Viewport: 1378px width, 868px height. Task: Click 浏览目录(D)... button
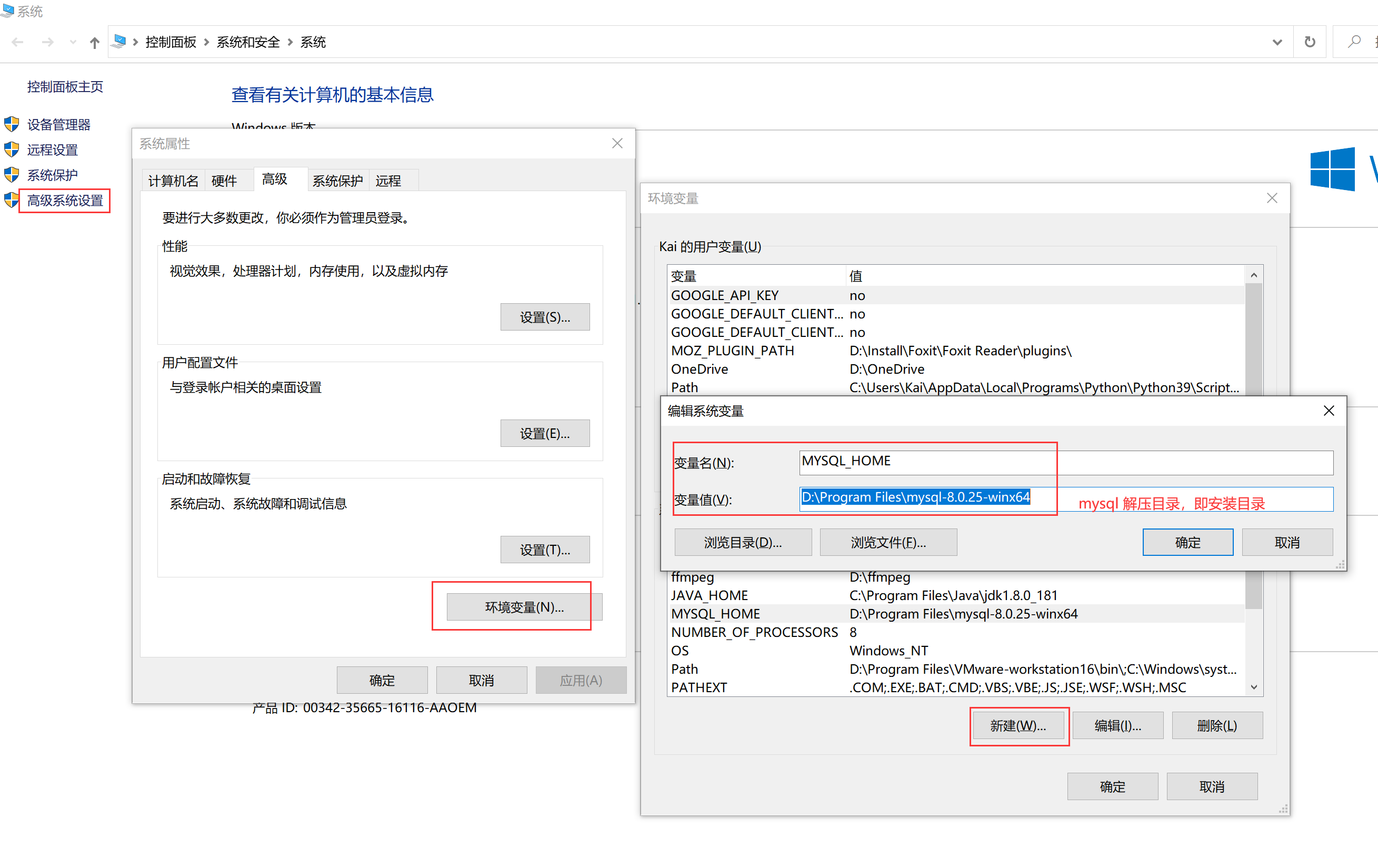pos(742,542)
